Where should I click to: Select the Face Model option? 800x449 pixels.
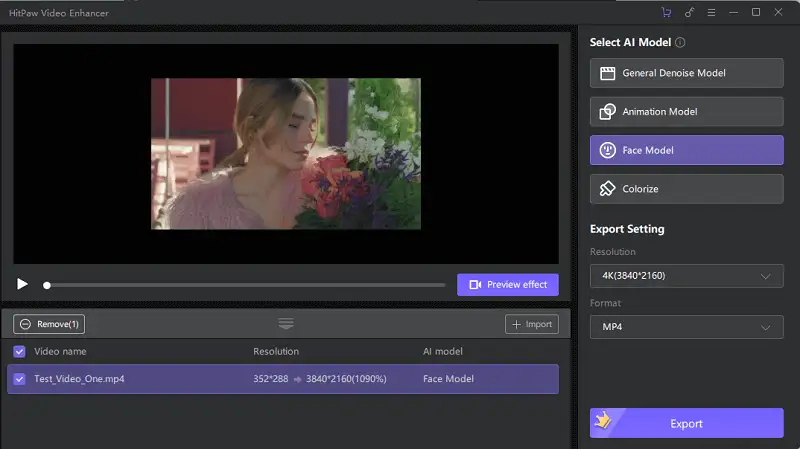pos(686,150)
